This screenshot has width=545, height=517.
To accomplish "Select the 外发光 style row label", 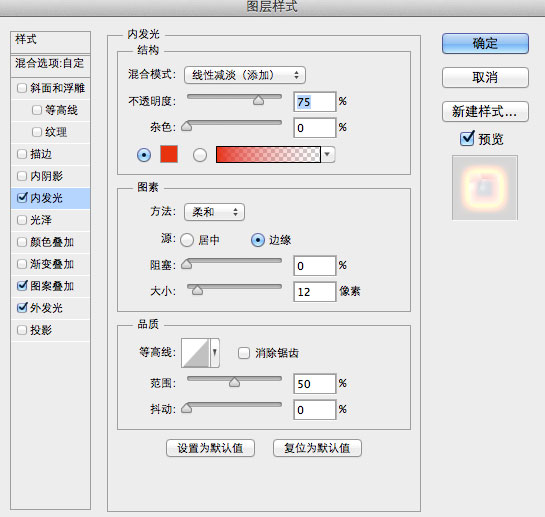I will (x=46, y=308).
